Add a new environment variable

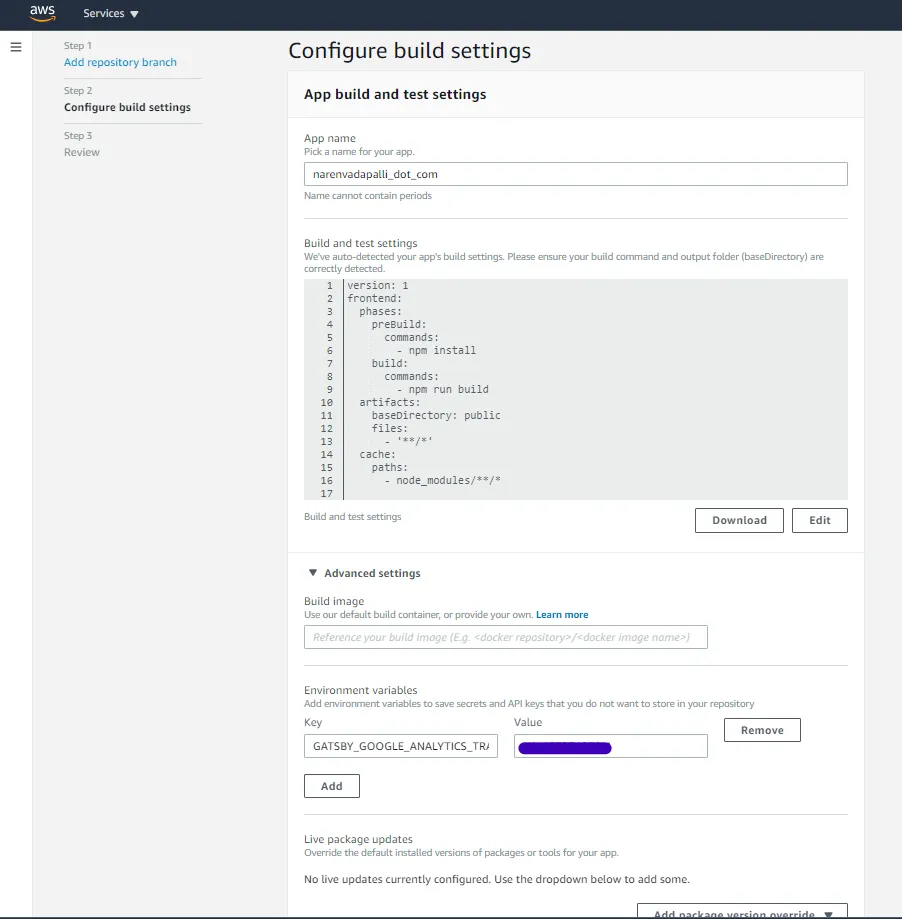[x=332, y=786]
